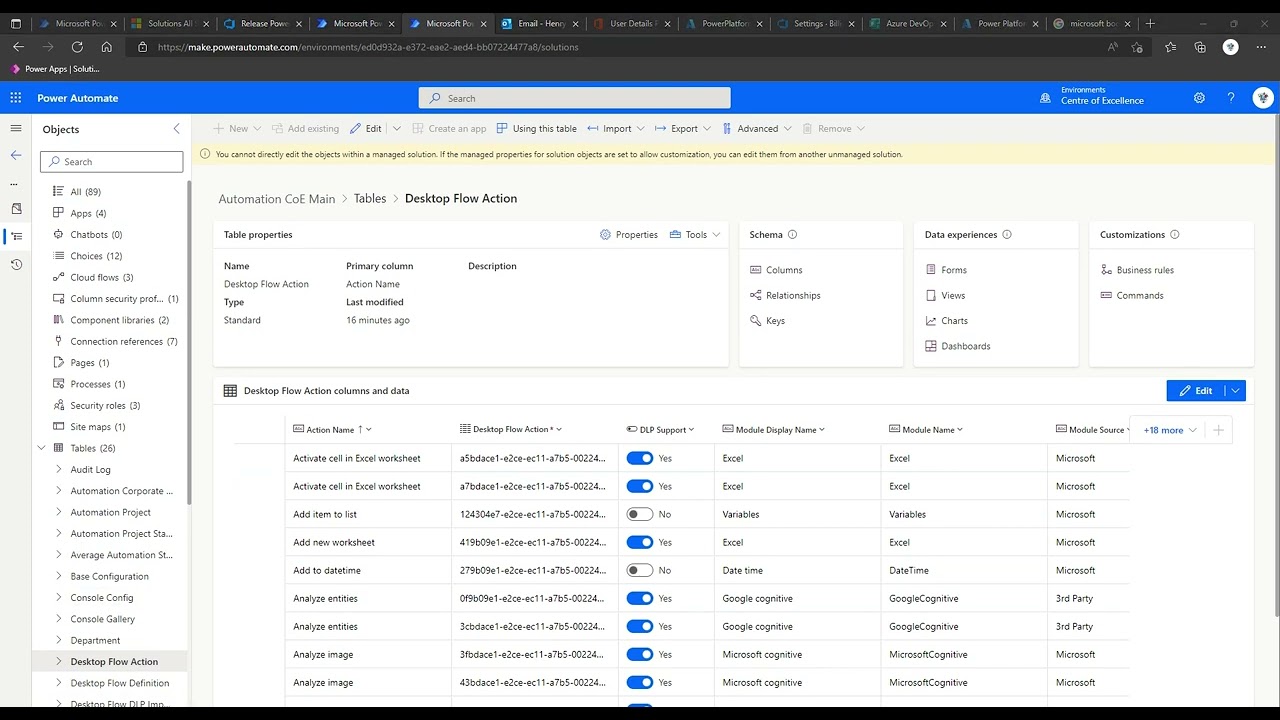Select the Objects list icon in left rail

[16, 236]
